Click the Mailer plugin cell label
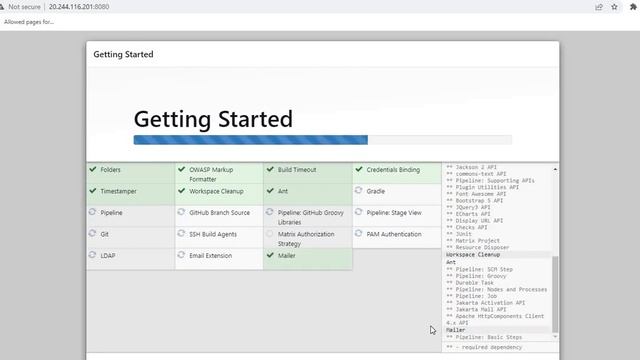This screenshot has width=640, height=360. [287, 256]
